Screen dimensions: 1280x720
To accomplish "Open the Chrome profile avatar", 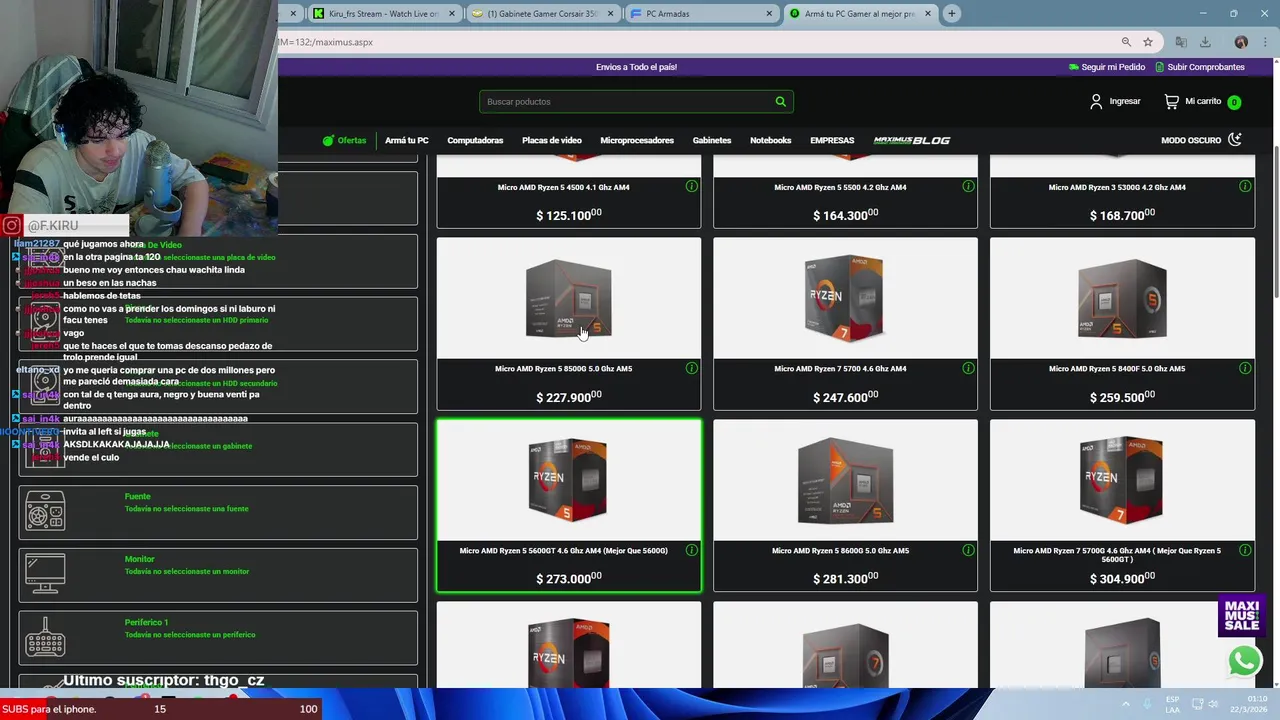I will [x=1241, y=42].
